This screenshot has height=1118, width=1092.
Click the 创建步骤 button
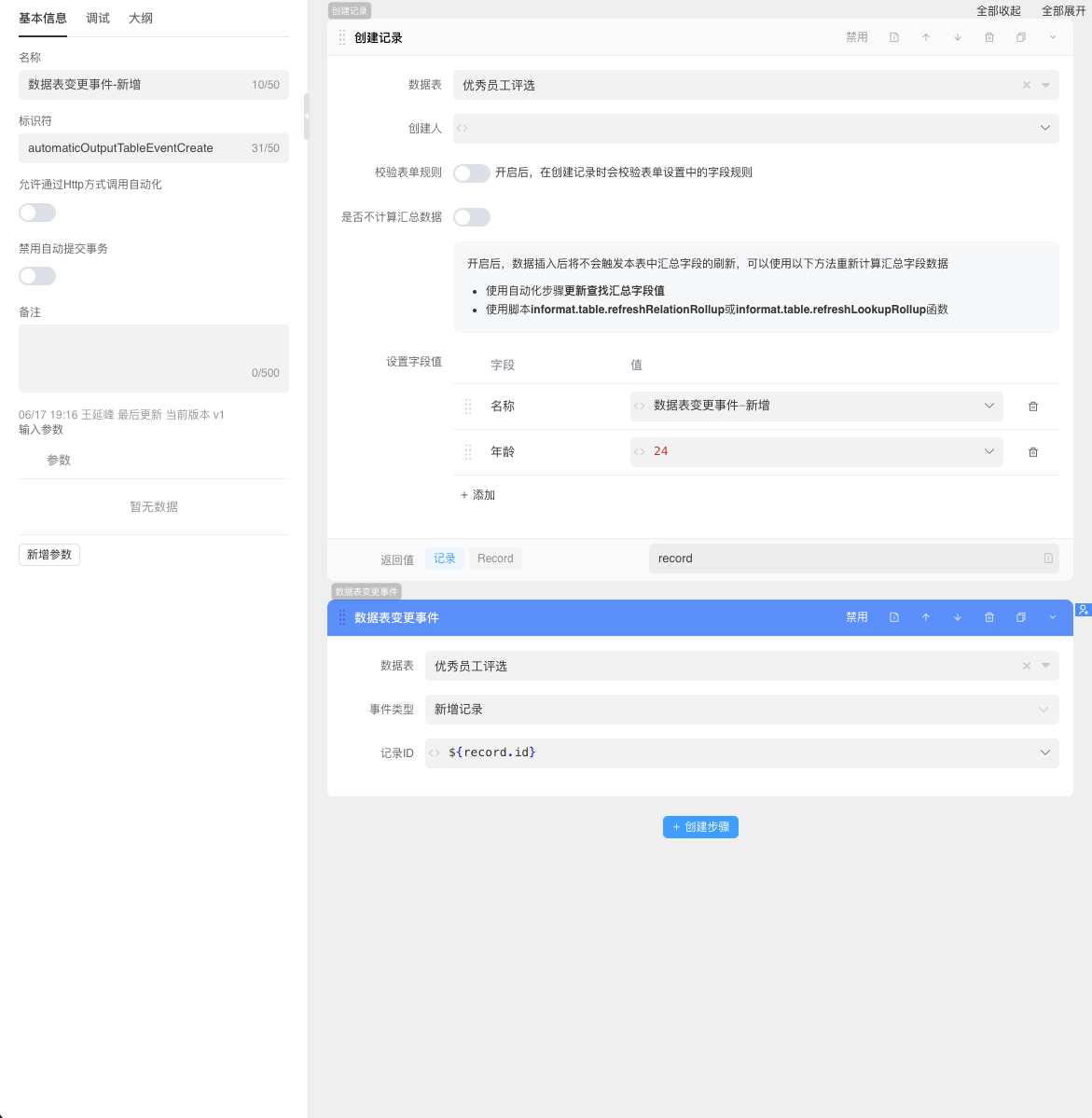coord(700,826)
